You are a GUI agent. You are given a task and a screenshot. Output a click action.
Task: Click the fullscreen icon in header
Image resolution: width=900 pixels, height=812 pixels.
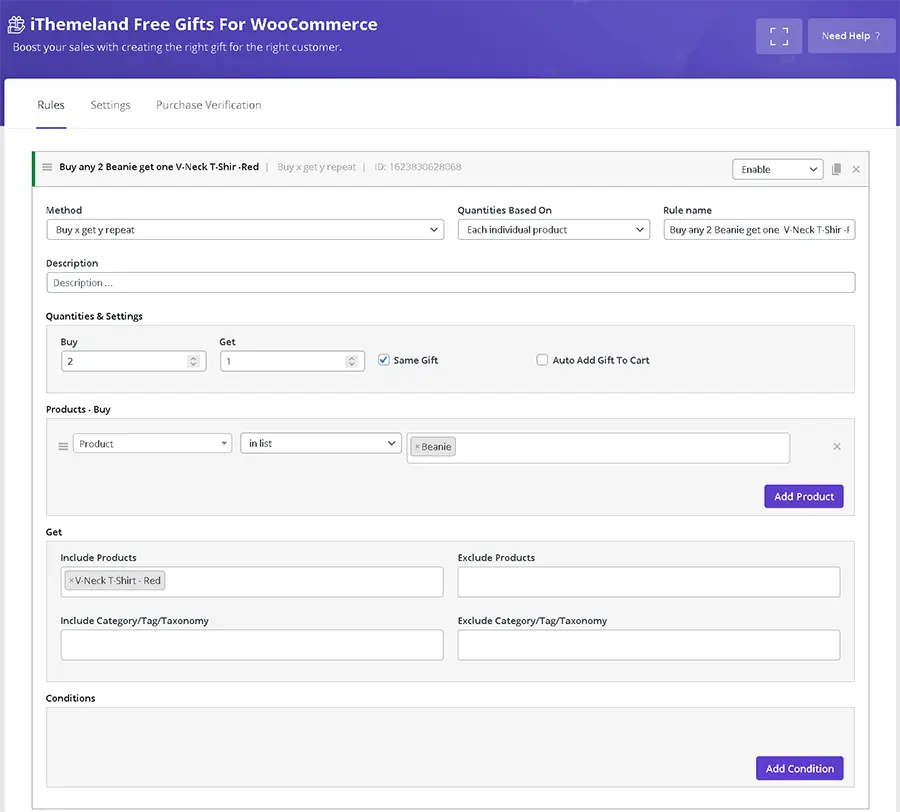(779, 36)
